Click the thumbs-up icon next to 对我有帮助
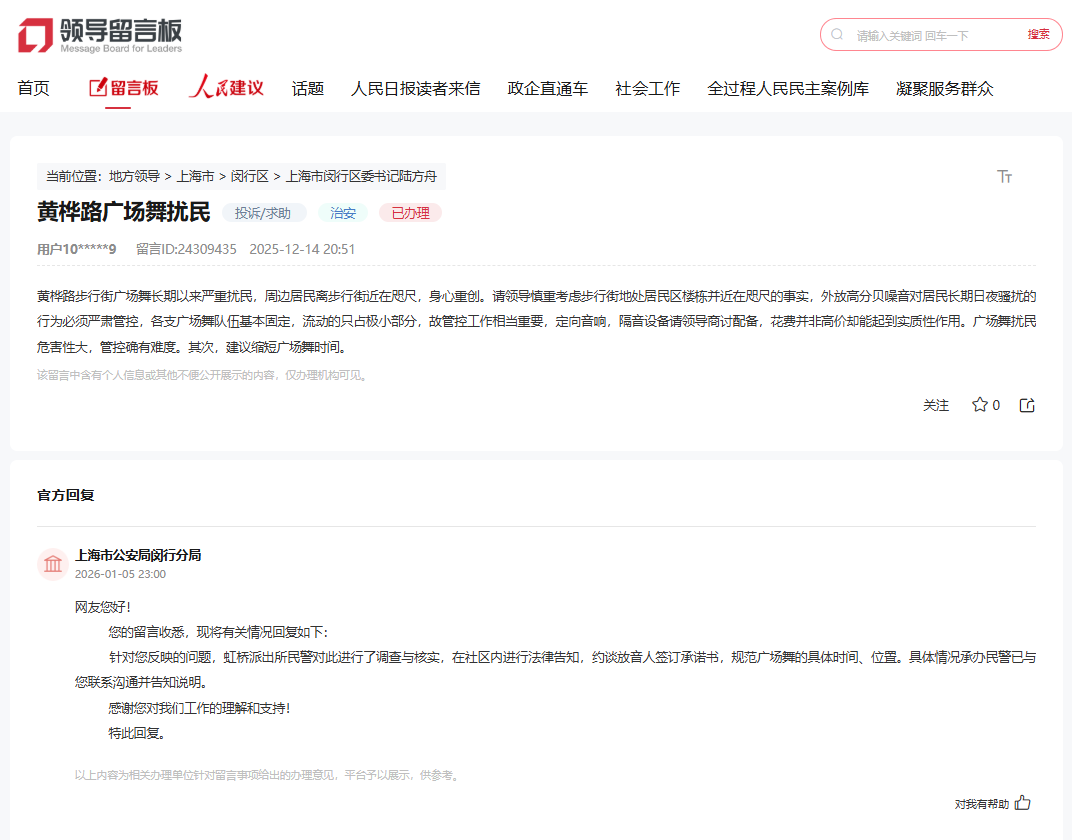This screenshot has height=840, width=1072. [1021, 802]
